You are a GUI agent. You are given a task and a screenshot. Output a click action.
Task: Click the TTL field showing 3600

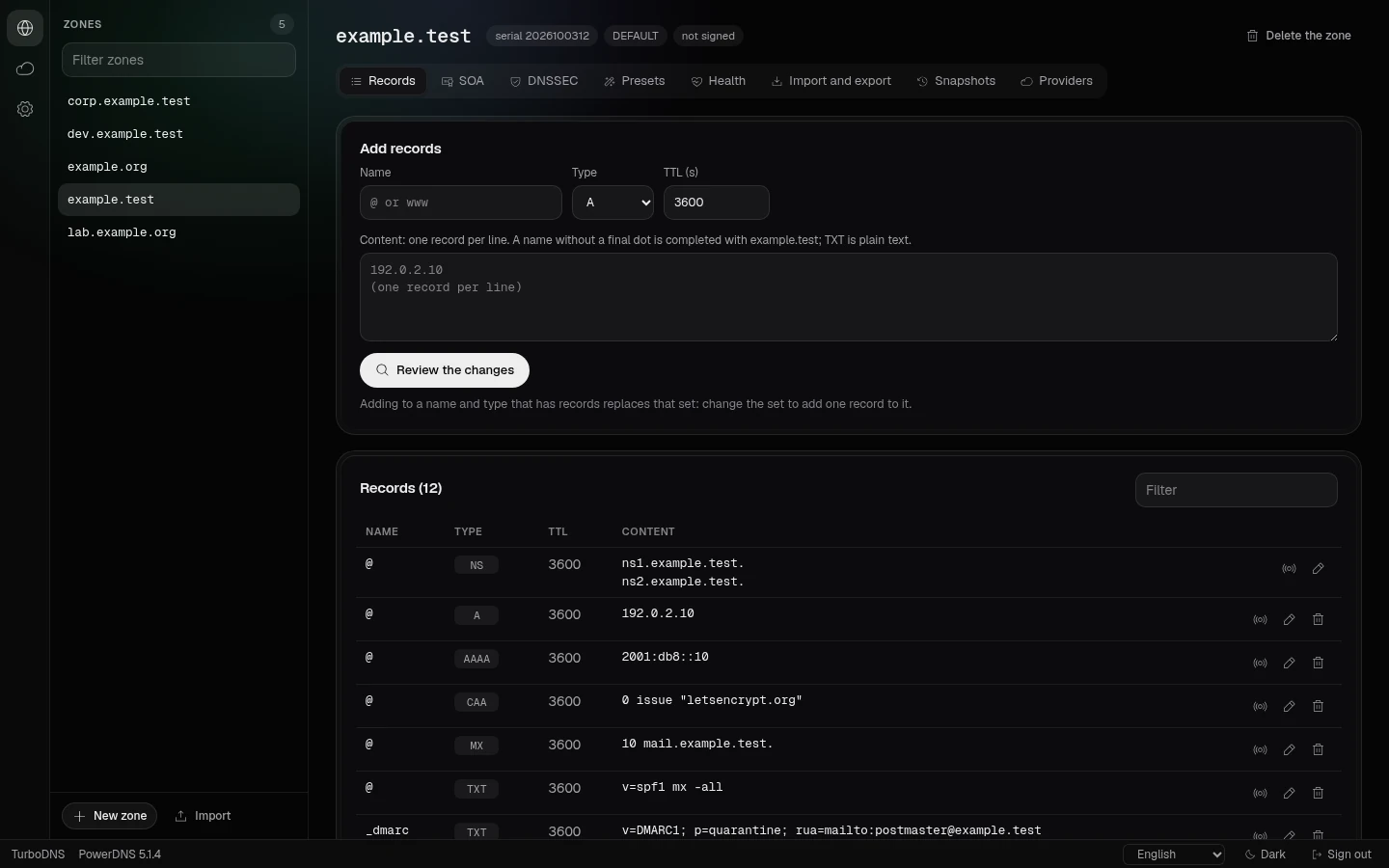tap(717, 203)
